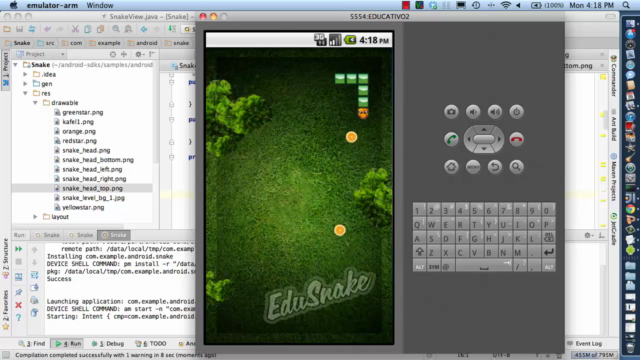Toggle soft-wrap icon in Run panel

point(34,275)
